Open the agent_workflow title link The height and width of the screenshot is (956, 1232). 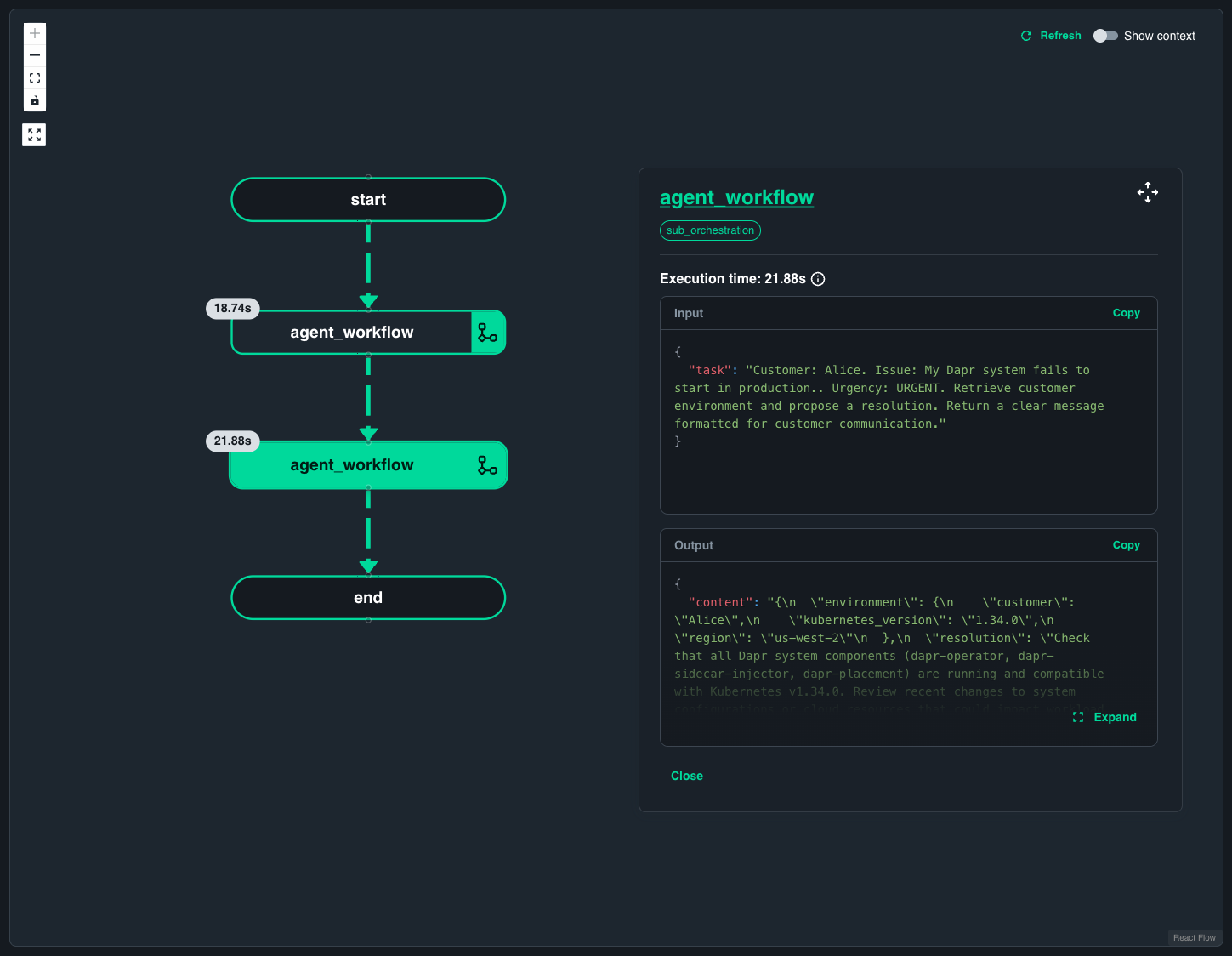pyautogui.click(x=736, y=196)
